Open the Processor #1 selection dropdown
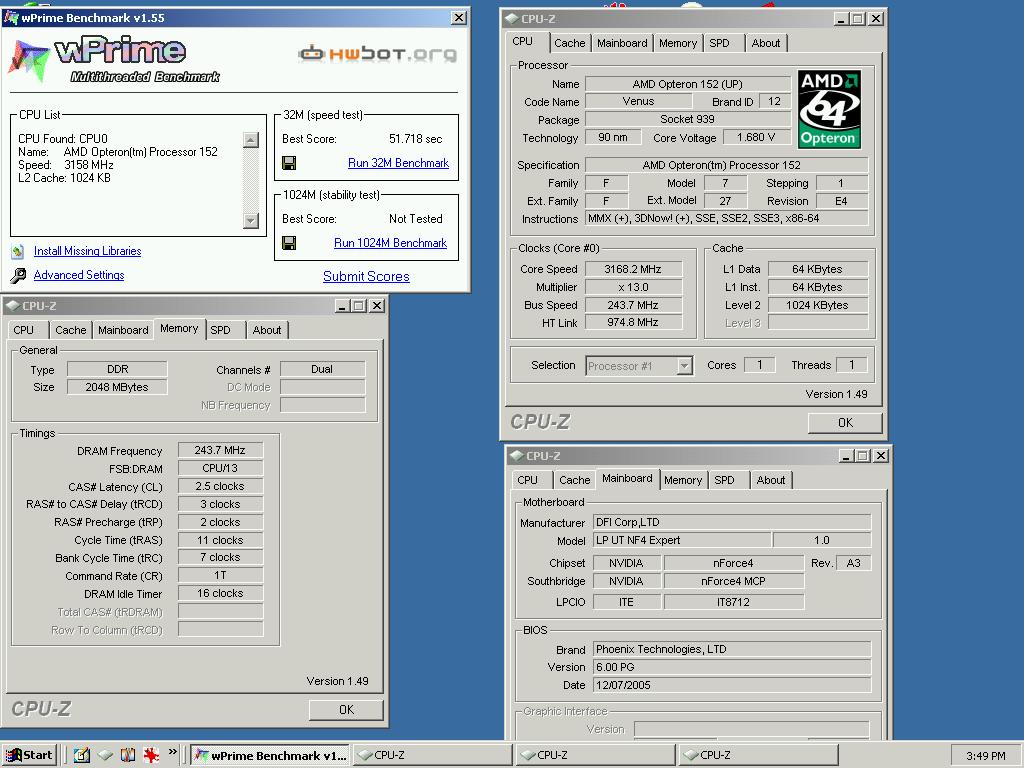Screen dimensions: 1024x768 (684, 366)
